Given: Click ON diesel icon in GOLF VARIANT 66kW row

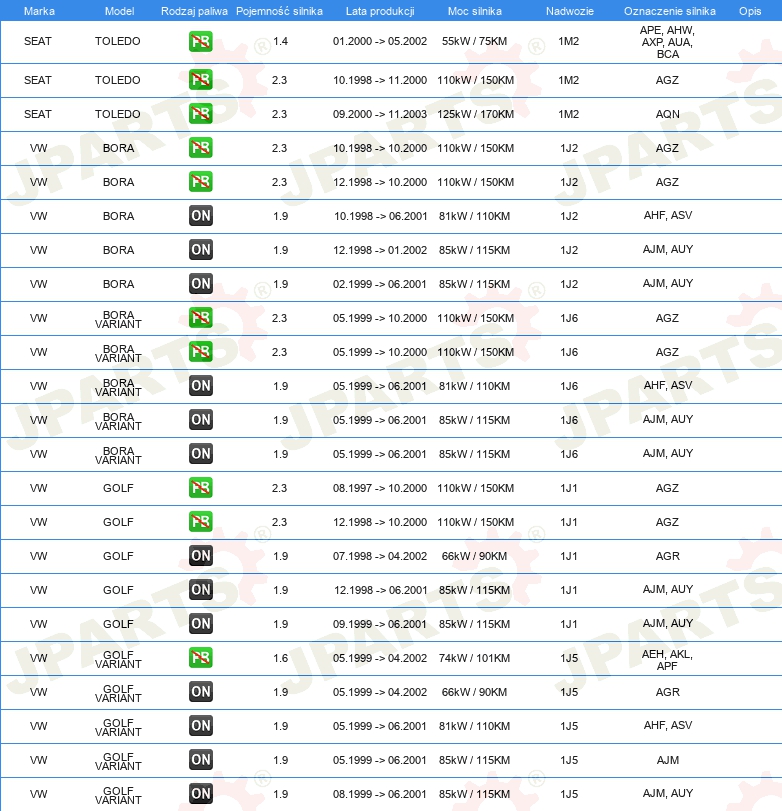Looking at the screenshot, I should coord(201,692).
